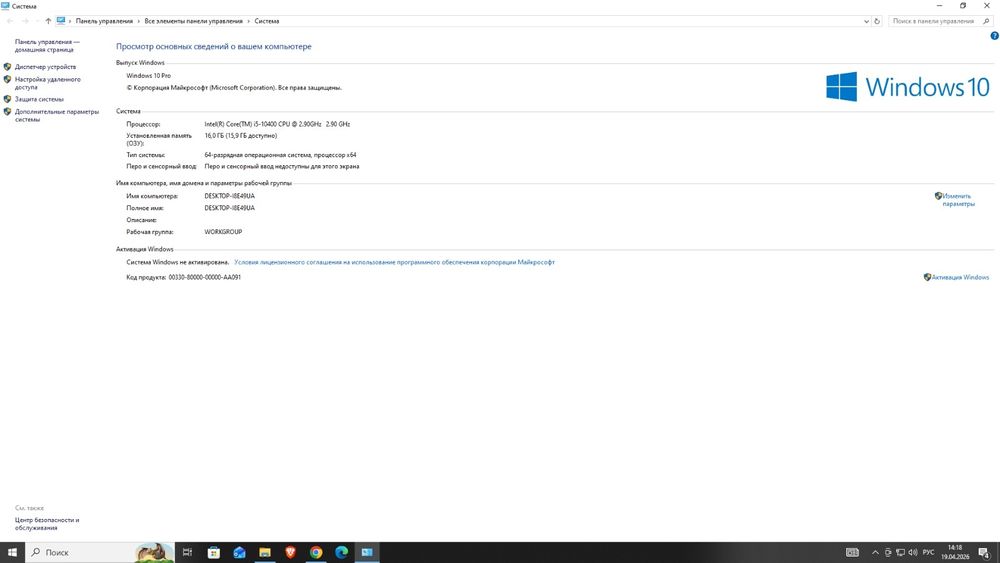Click the WORKGROUP value
The width and height of the screenshot is (1000, 563).
tap(223, 232)
